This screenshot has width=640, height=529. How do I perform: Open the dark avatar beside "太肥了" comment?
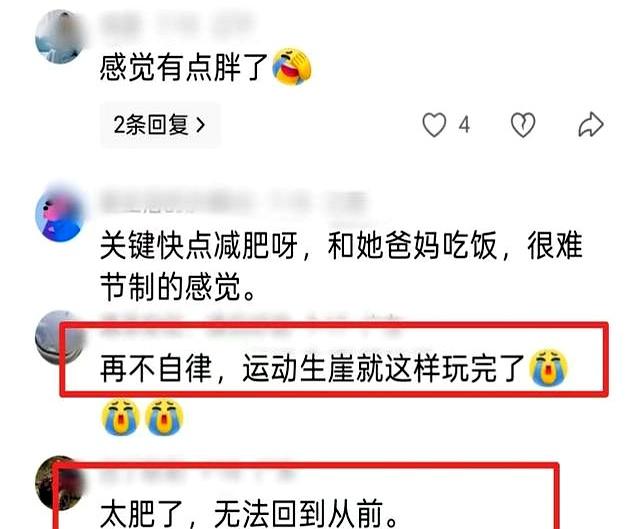coord(60,483)
